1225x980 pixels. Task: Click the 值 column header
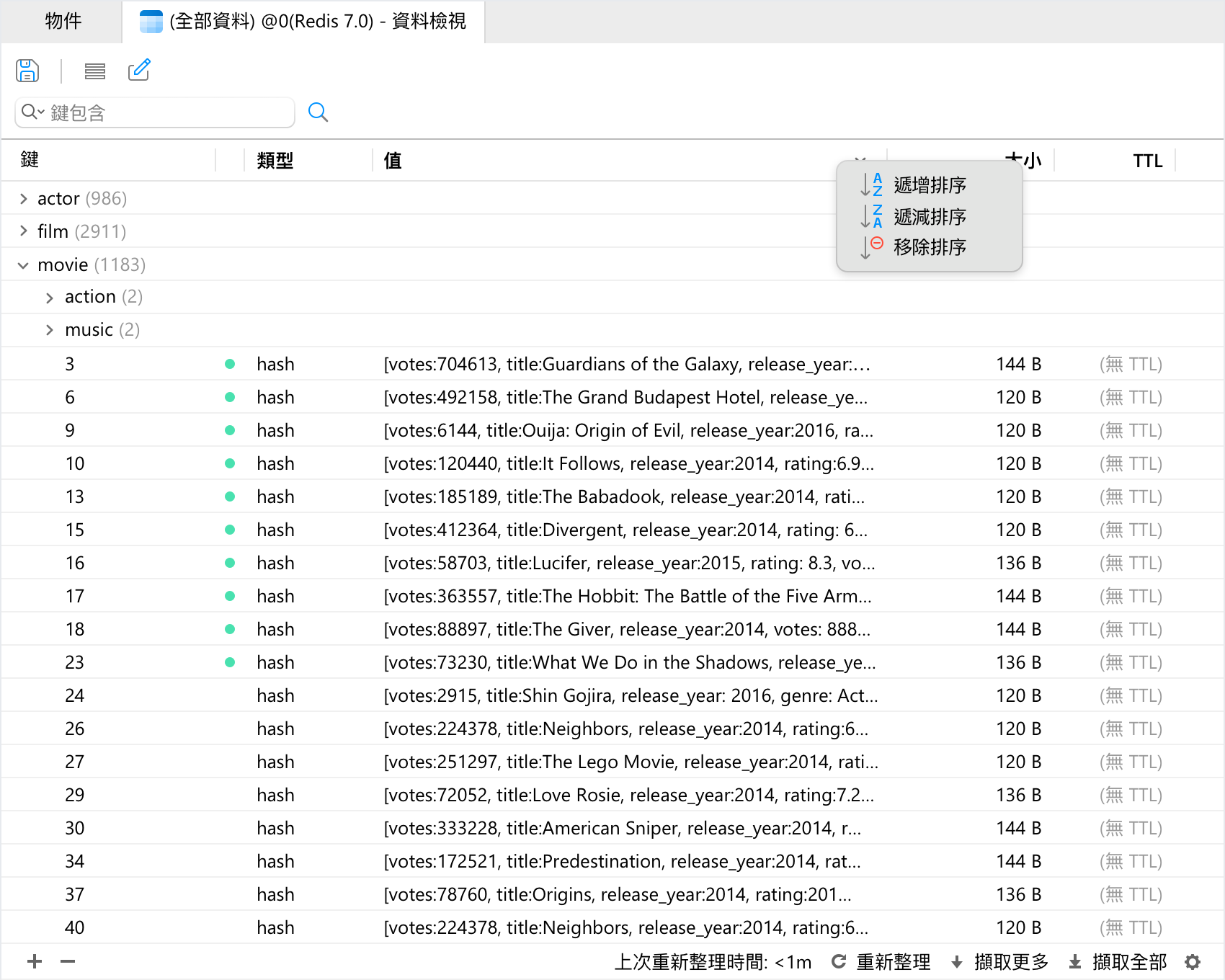coord(393,161)
